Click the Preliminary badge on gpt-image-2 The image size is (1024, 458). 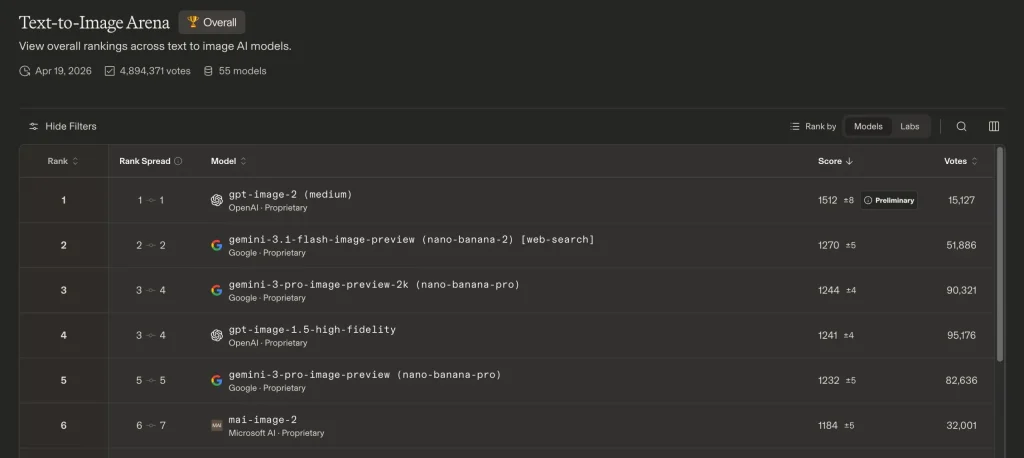coord(888,200)
